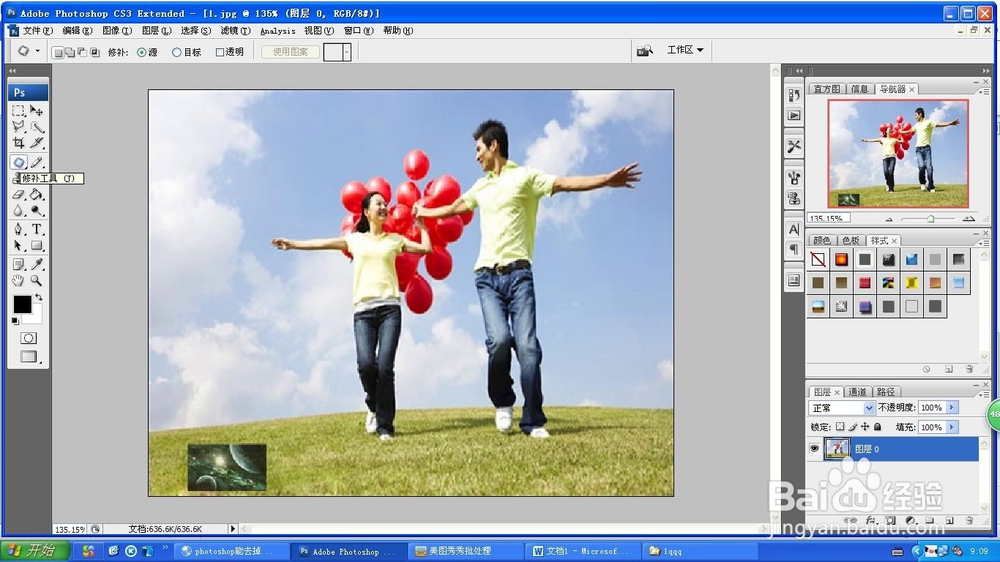Image resolution: width=1000 pixels, height=562 pixels.
Task: Click the Move tool
Action: point(37,110)
